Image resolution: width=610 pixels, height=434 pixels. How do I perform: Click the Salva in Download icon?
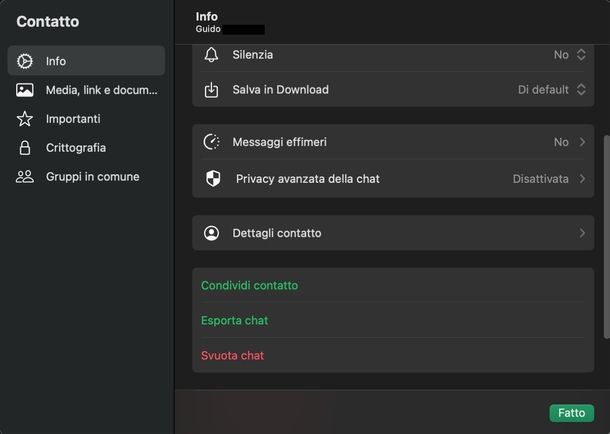211,90
